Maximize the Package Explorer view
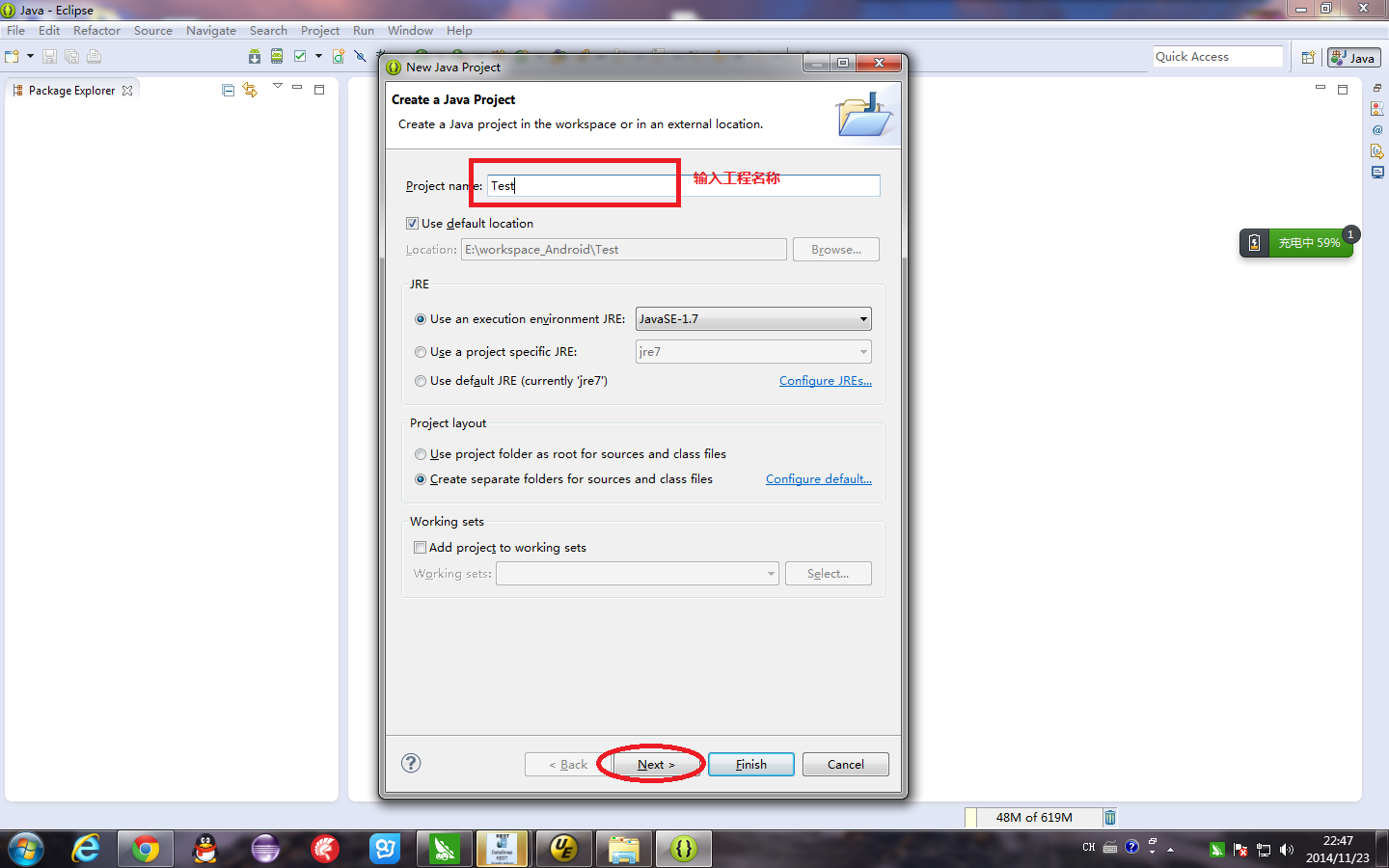 (319, 90)
